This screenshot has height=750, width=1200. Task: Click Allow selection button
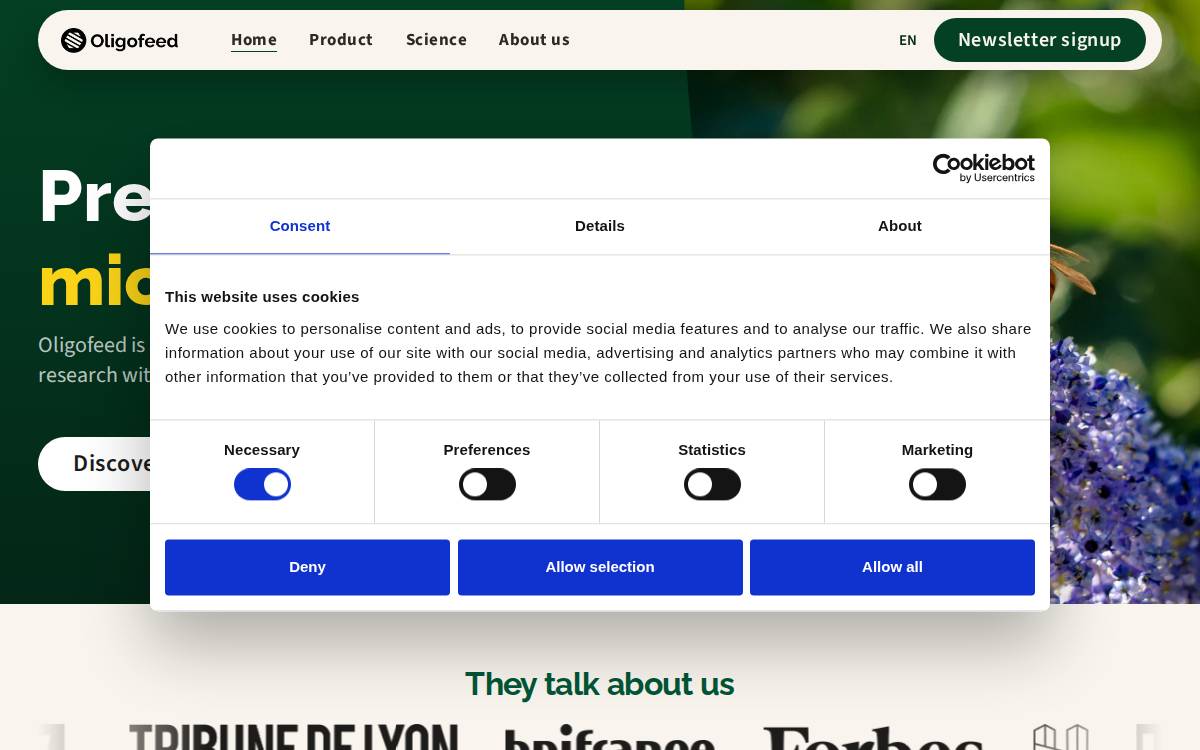(x=600, y=567)
